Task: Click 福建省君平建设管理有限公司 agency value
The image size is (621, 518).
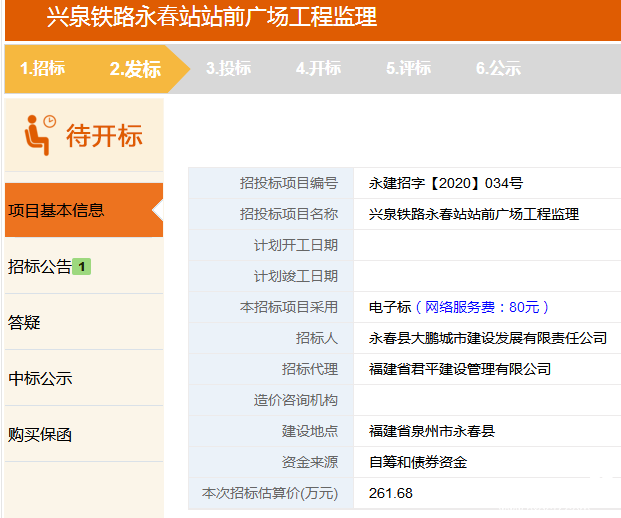Action: [x=460, y=369]
